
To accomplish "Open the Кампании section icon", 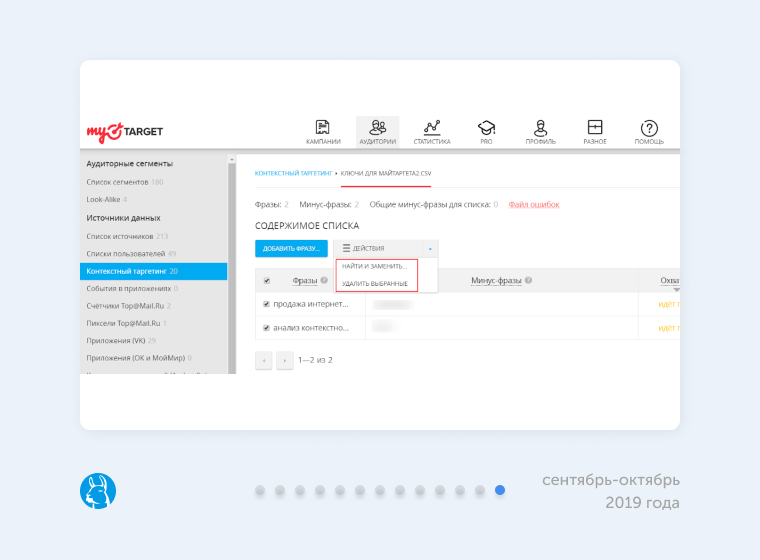I will 323,128.
